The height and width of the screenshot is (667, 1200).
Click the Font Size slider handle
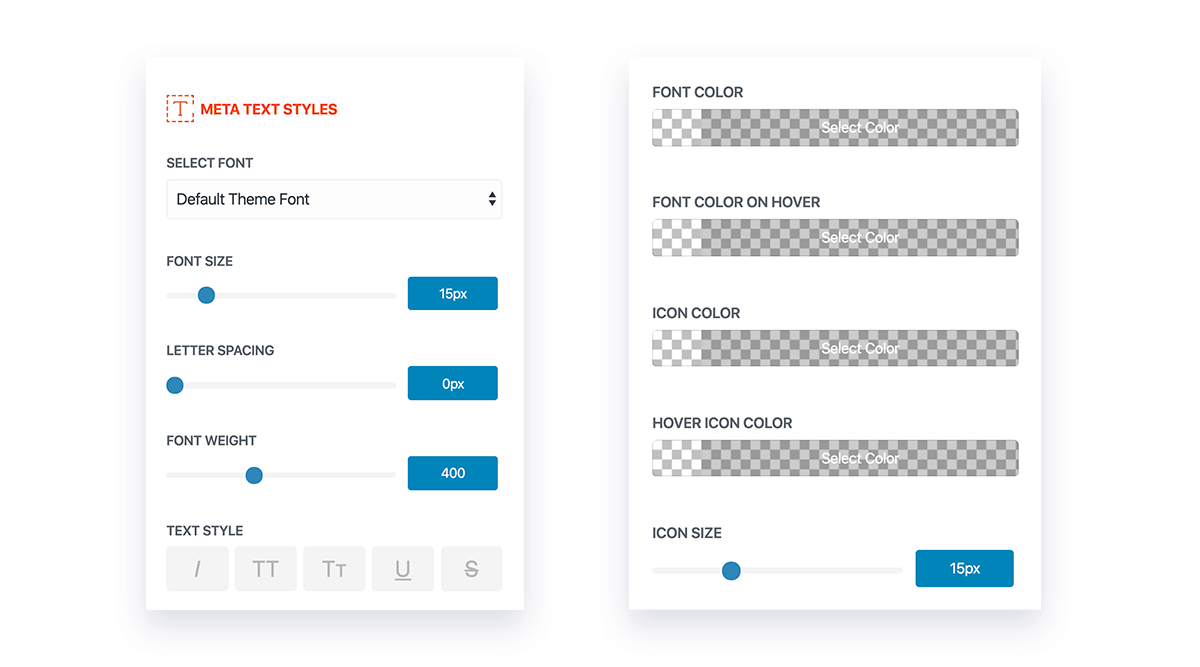click(206, 295)
